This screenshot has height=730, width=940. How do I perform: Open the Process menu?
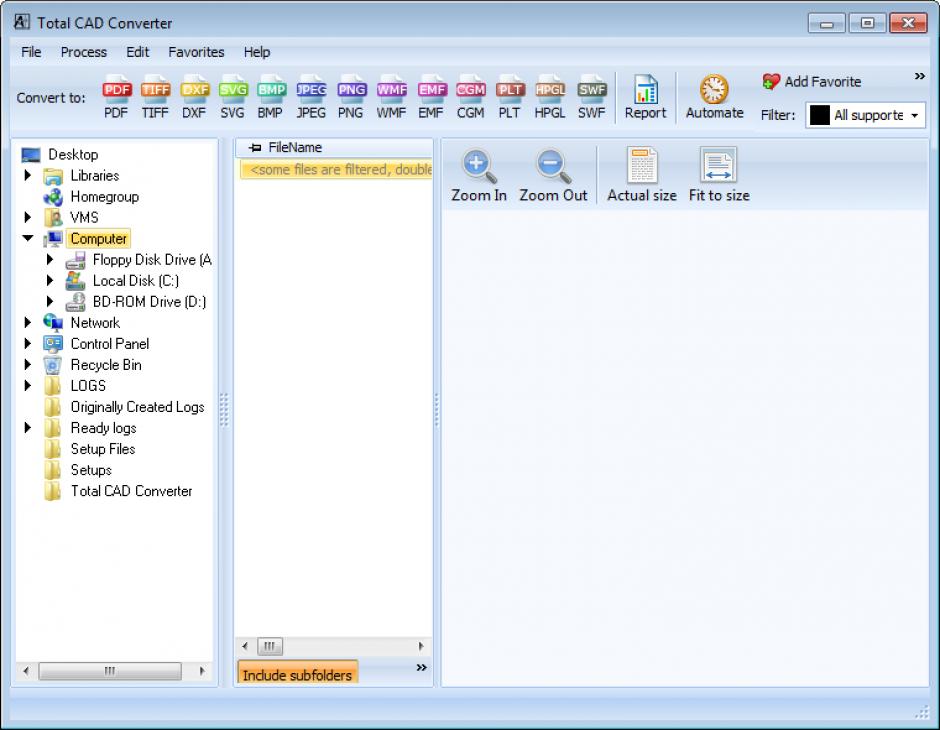coord(84,52)
